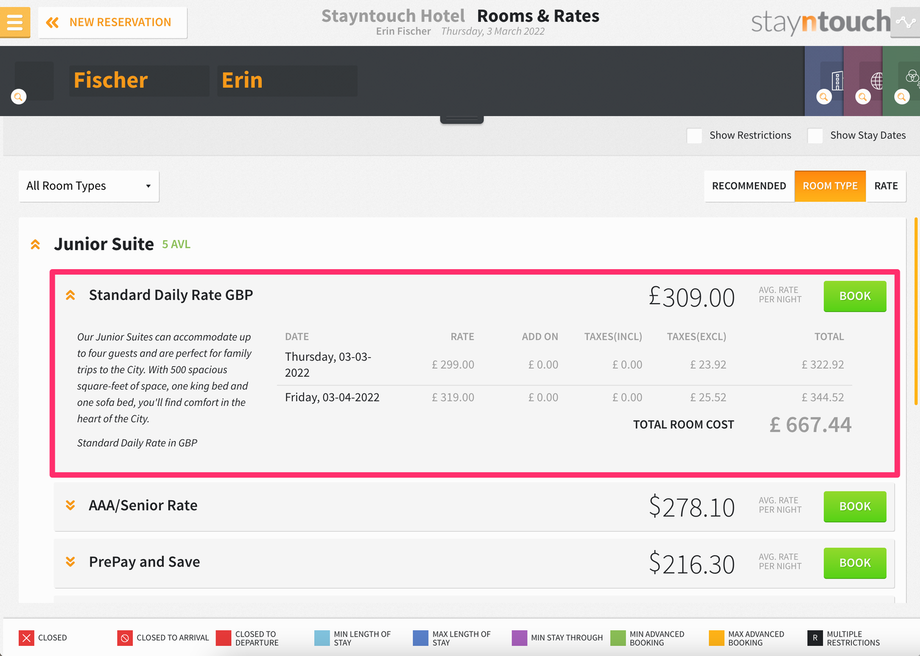Image resolution: width=920 pixels, height=656 pixels.
Task: Click the search icon beside guest name
Action: [19, 96]
